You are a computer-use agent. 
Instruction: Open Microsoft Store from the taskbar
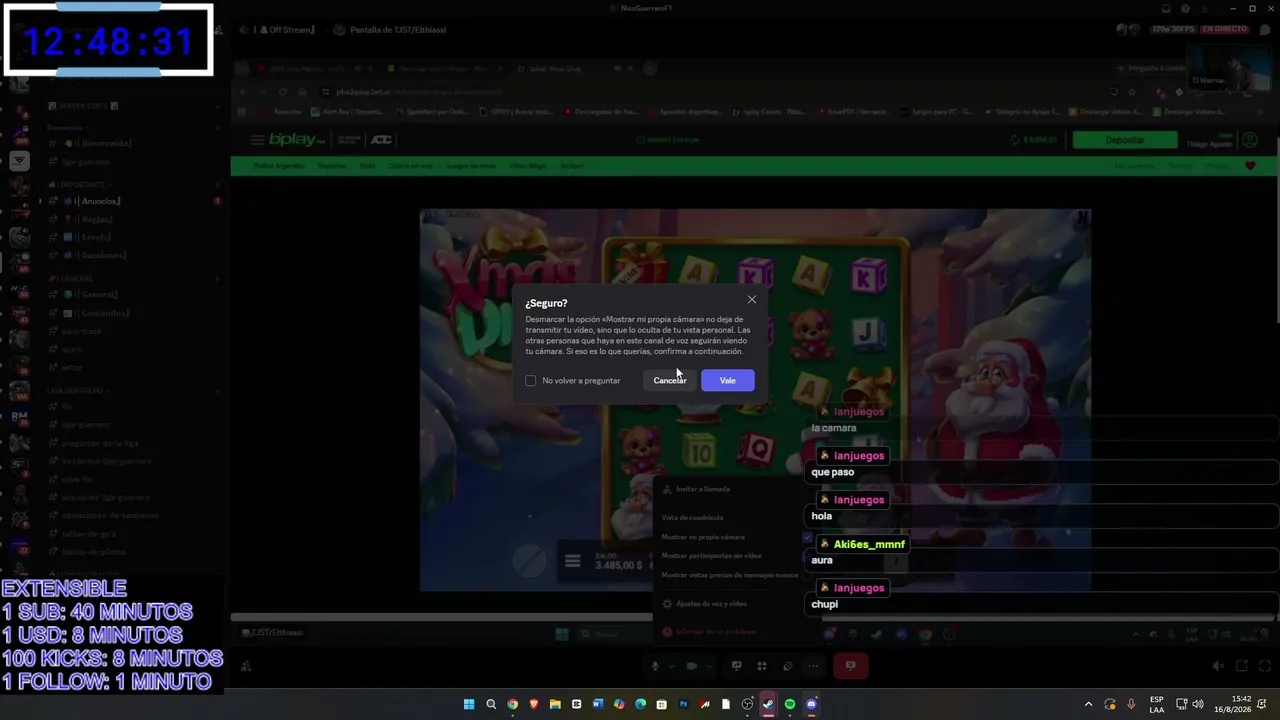click(x=662, y=704)
